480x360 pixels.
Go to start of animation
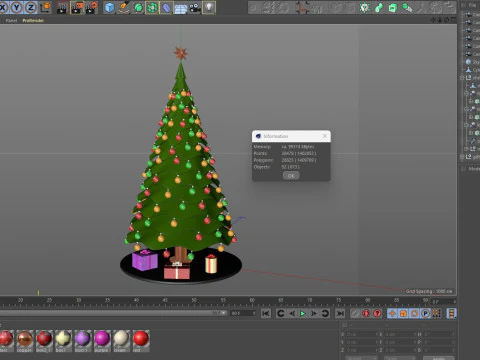[266, 313]
